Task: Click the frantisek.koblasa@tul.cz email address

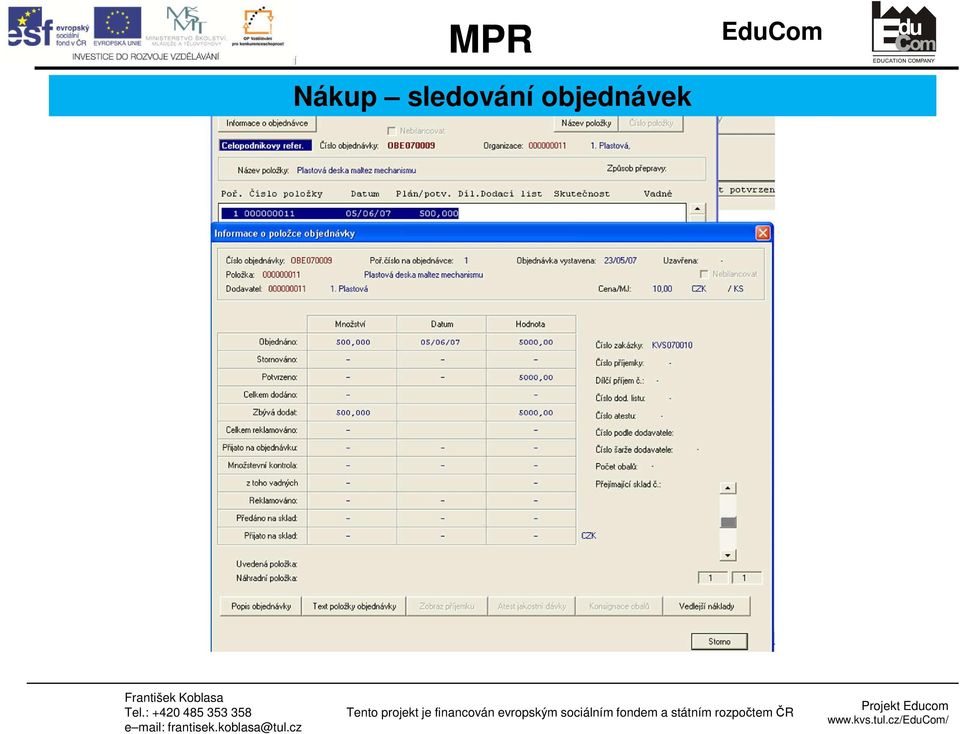Action: [234, 727]
